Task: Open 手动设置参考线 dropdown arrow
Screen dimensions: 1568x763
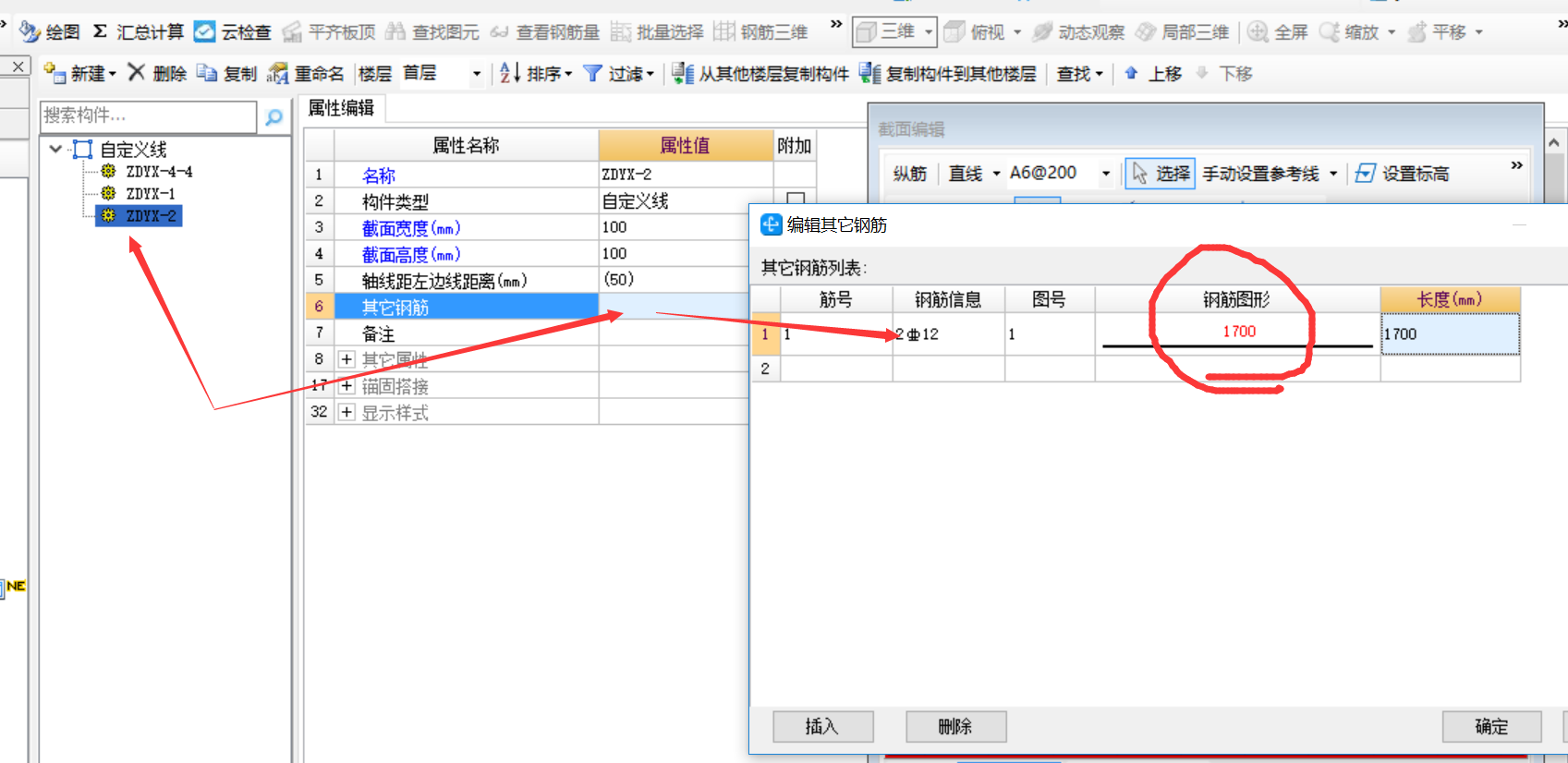Action: pyautogui.click(x=1333, y=173)
